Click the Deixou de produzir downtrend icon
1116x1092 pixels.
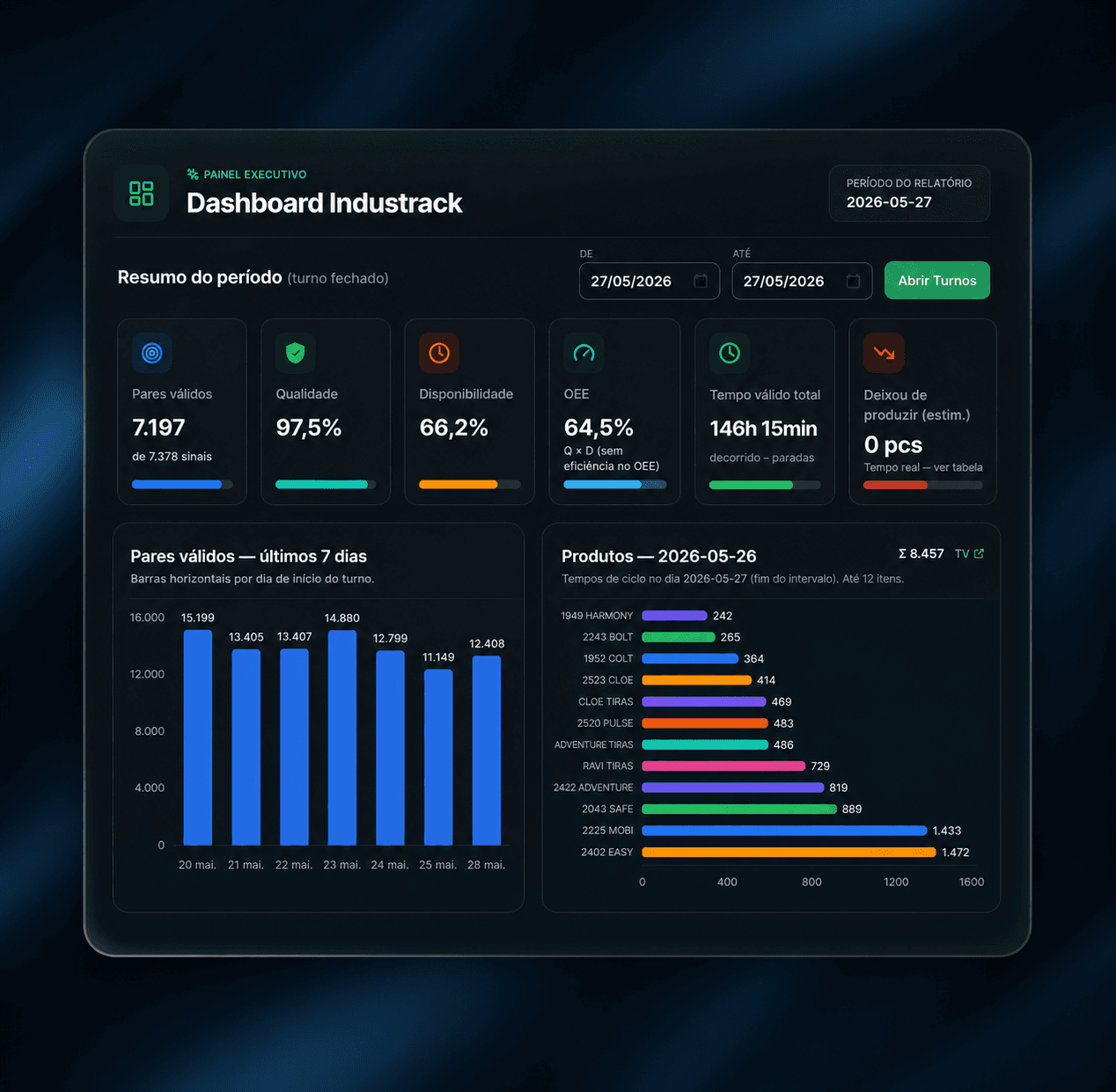884,353
